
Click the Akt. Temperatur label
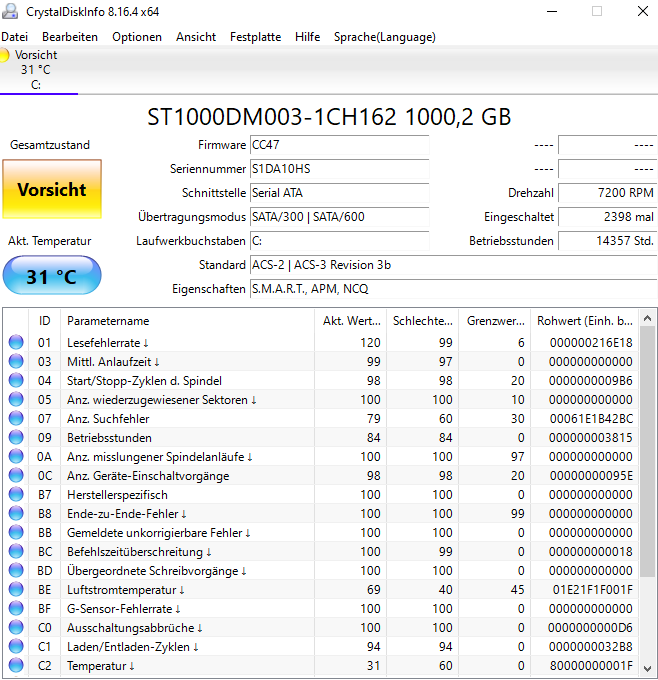49,241
